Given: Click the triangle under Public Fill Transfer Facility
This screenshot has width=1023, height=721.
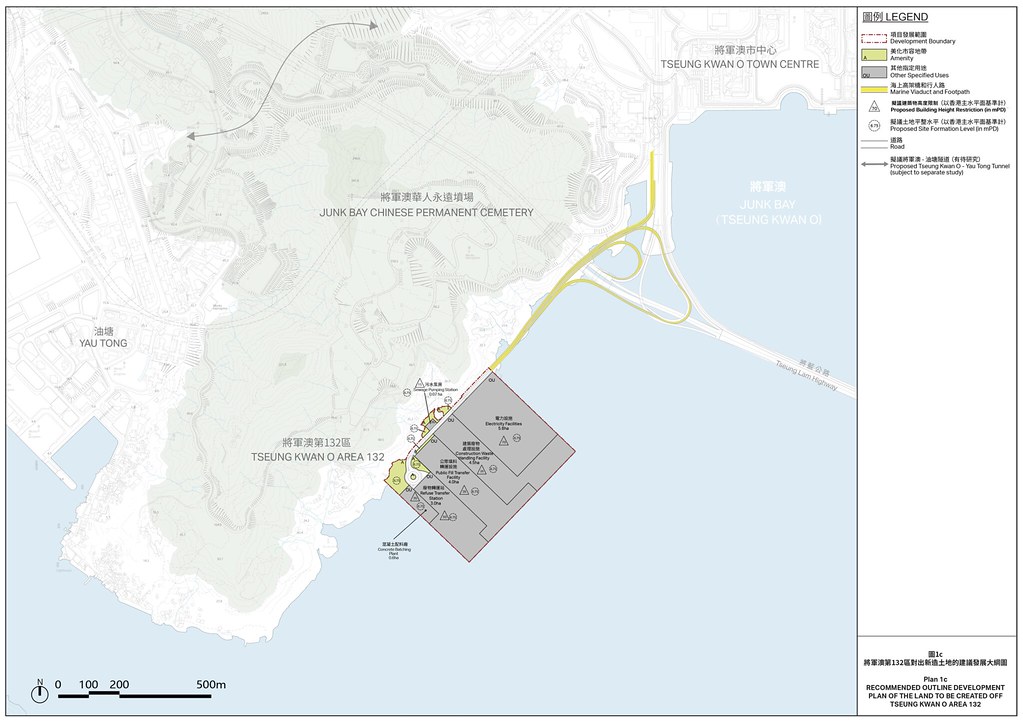Looking at the screenshot, I should click(x=464, y=491).
